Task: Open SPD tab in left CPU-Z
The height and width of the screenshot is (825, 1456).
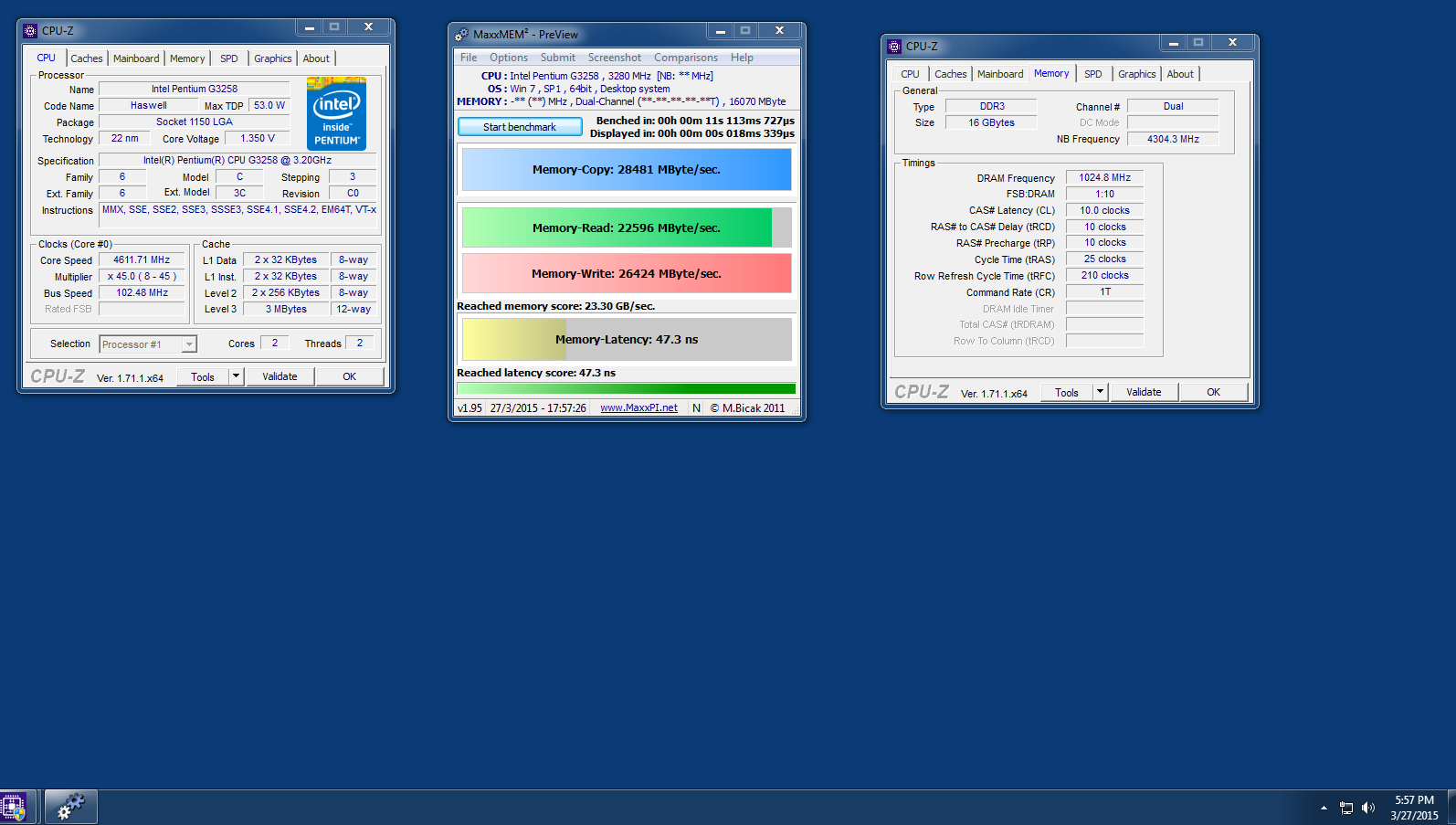Action: point(229,58)
